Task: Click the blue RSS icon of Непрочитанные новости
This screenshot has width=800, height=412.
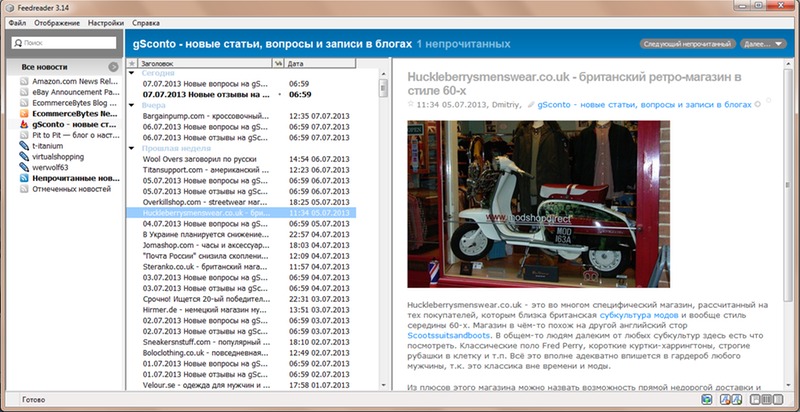Action: pyautogui.click(x=24, y=178)
